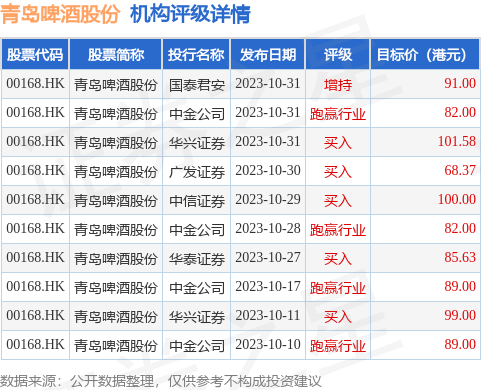Click the date 2023-10-17
This screenshot has height=390, width=481.
pos(268,287)
